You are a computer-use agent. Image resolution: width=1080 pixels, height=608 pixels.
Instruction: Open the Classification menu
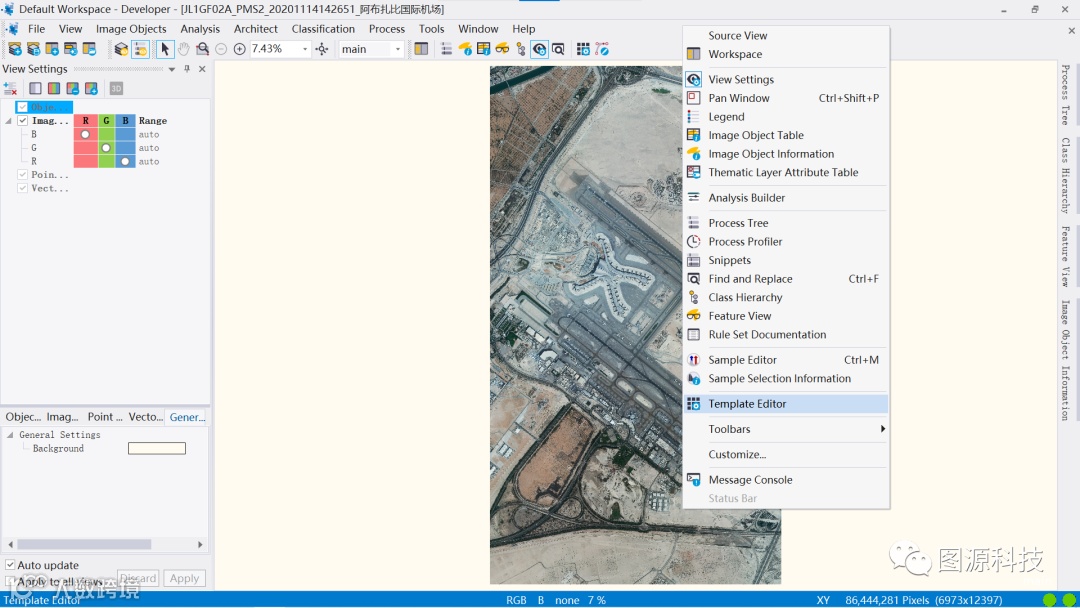323,29
